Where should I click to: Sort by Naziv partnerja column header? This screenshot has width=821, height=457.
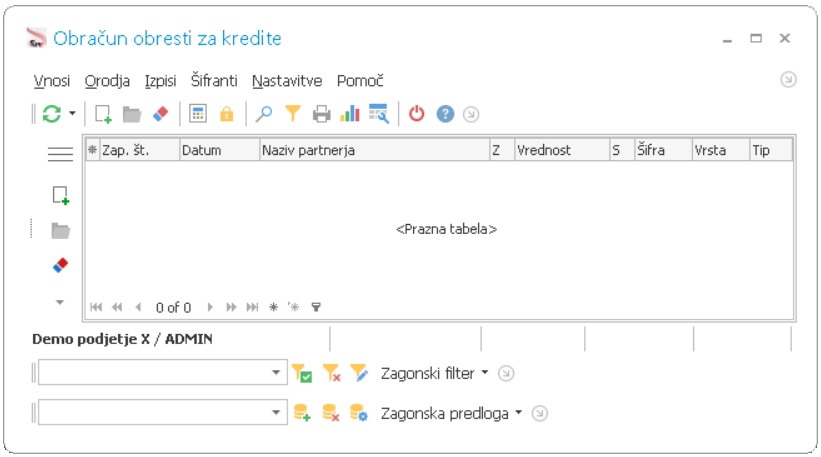(x=374, y=150)
